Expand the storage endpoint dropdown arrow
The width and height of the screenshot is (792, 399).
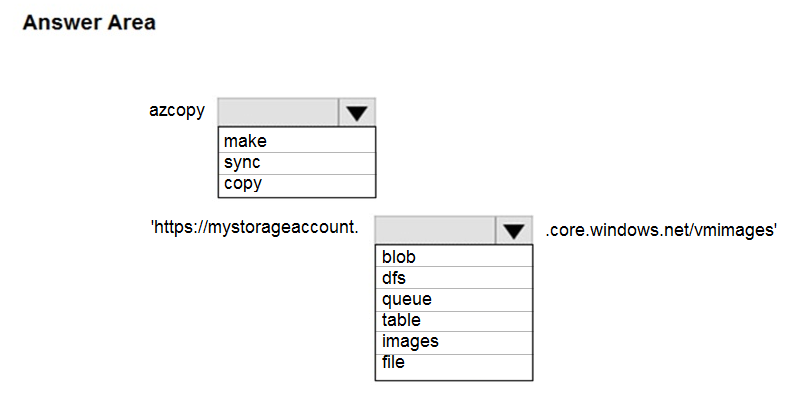pos(514,230)
